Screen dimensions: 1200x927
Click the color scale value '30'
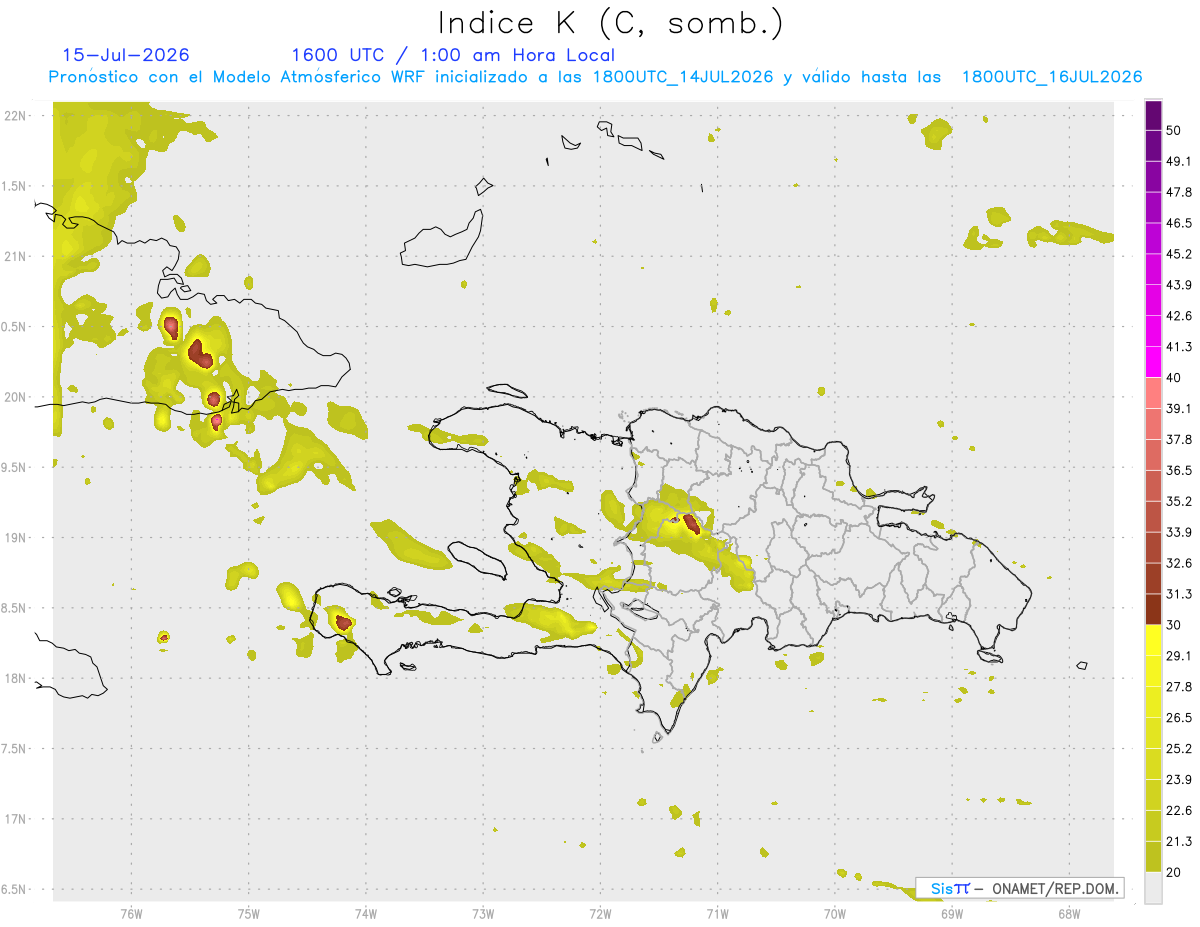click(x=1175, y=625)
